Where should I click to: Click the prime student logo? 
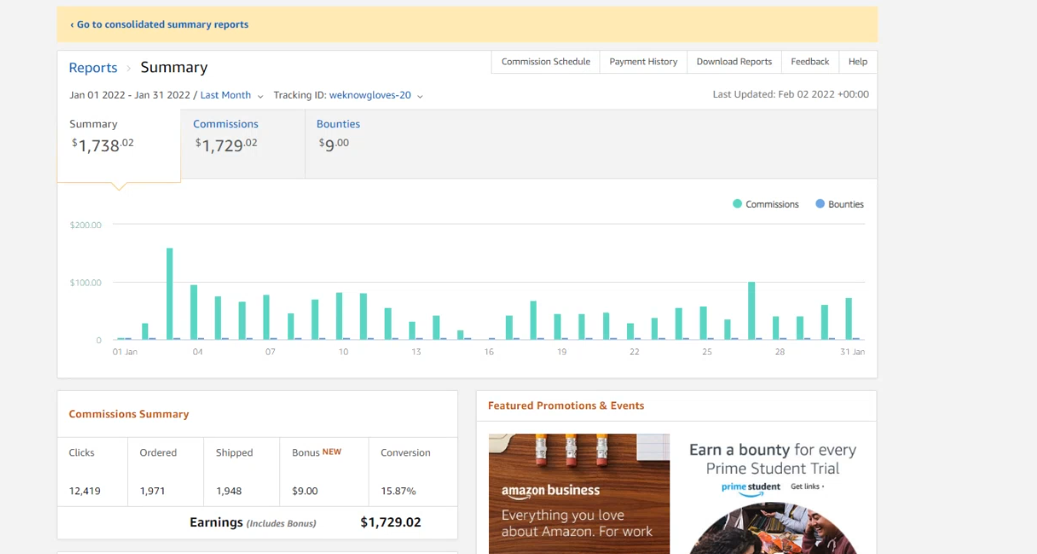pos(751,489)
